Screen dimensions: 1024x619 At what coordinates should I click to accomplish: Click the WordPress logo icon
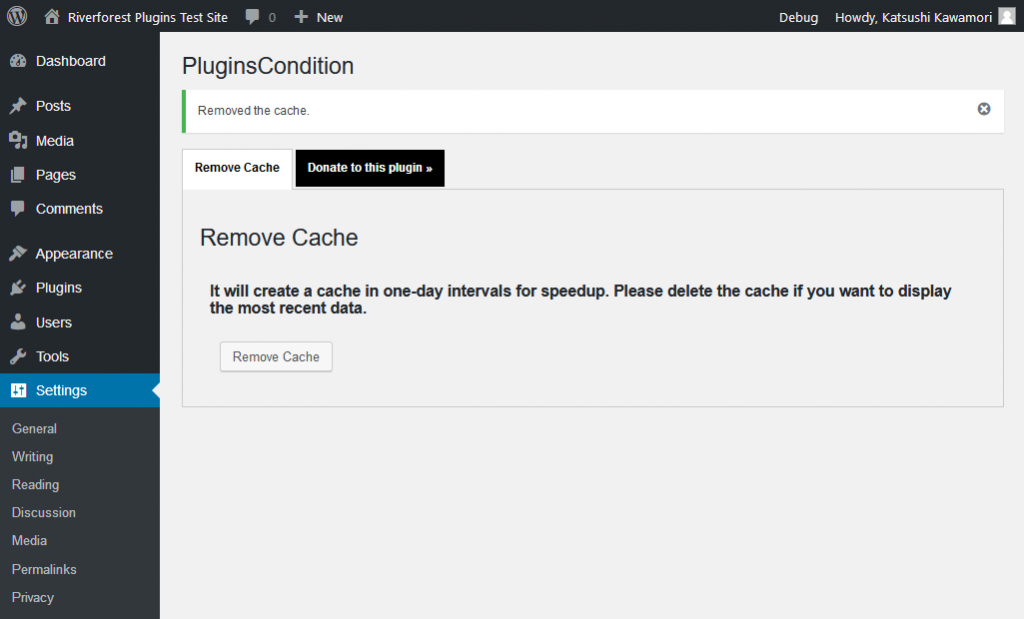point(17,16)
